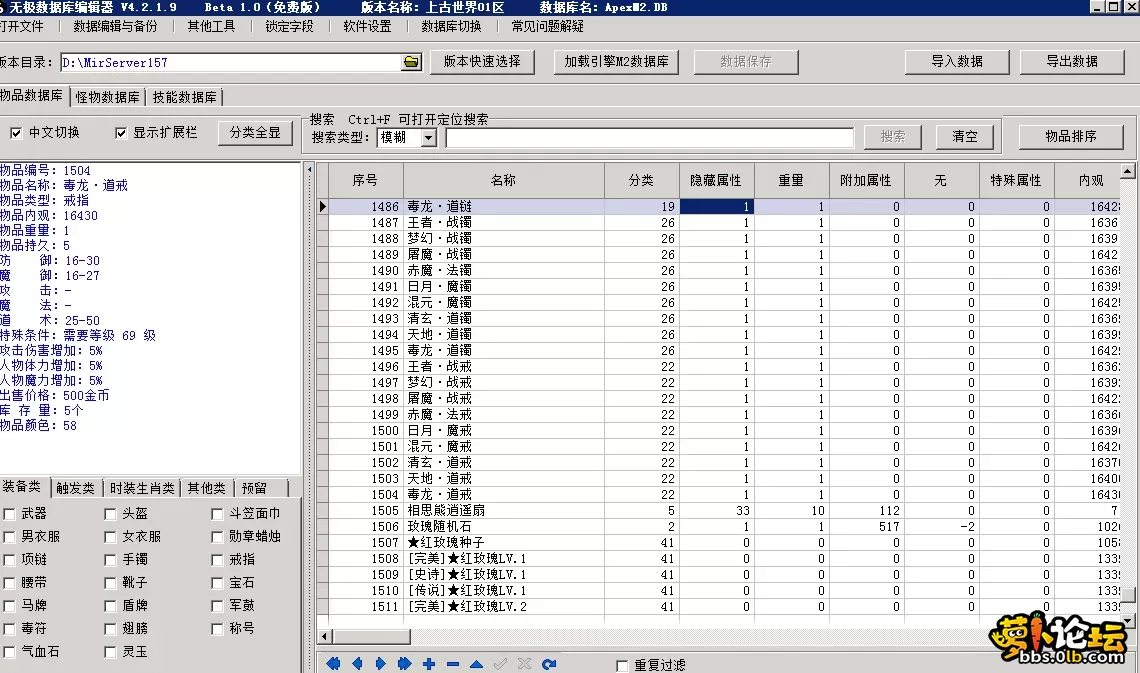The image size is (1140, 673).
Task: Switch to 技能数据库 tab
Action: click(x=185, y=97)
